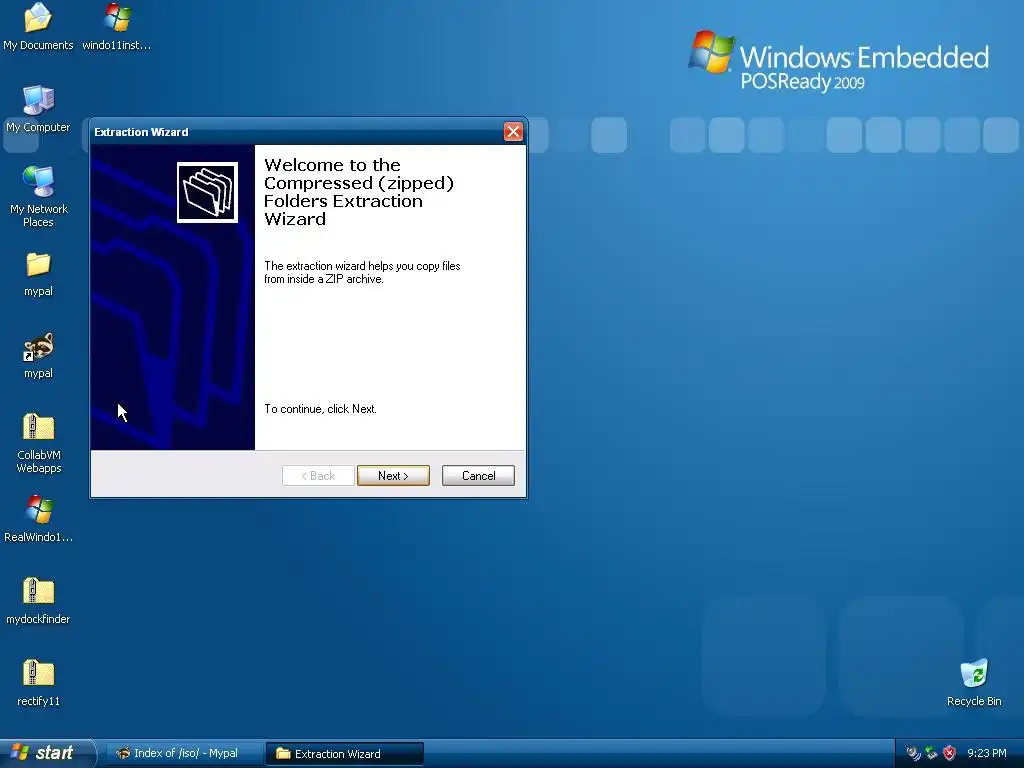Image resolution: width=1024 pixels, height=768 pixels.
Task: Click Next in the Extraction Wizard
Action: click(x=393, y=475)
